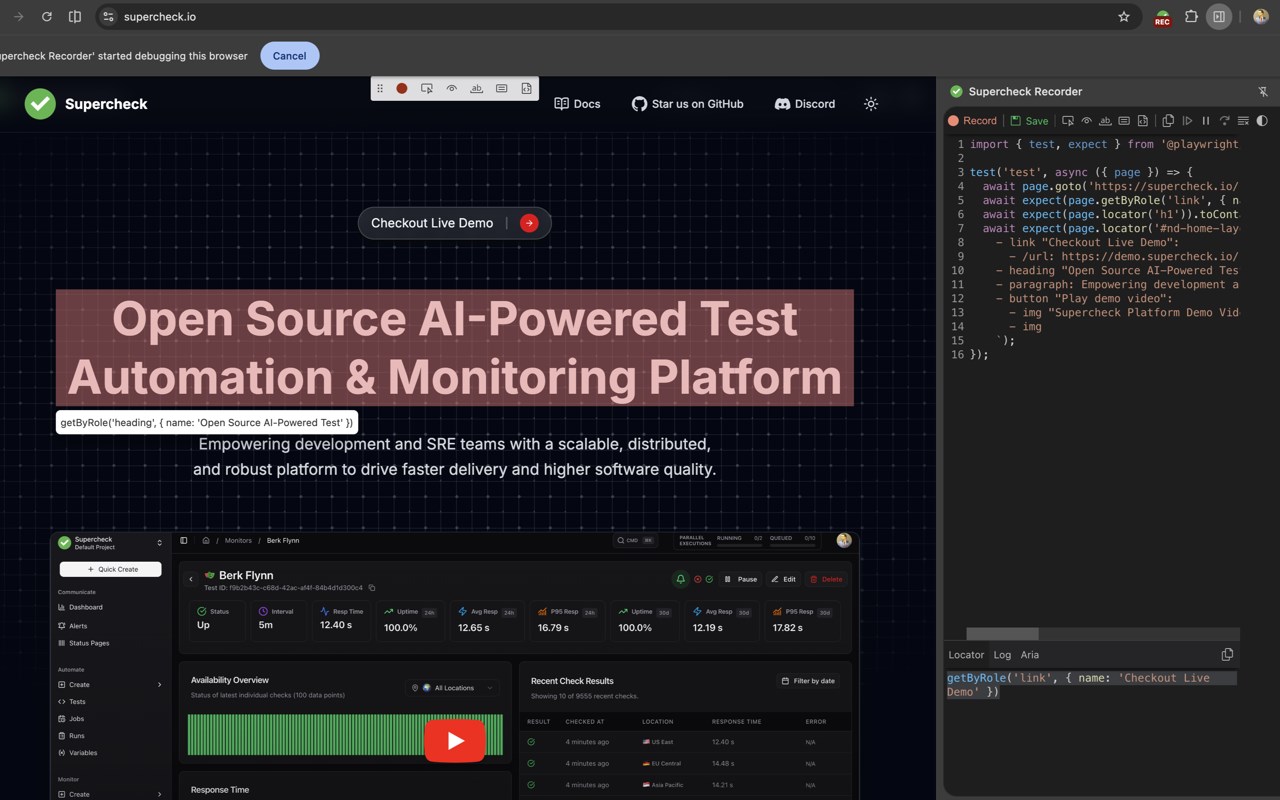Click the import line of the recorded script

click(x=1104, y=144)
